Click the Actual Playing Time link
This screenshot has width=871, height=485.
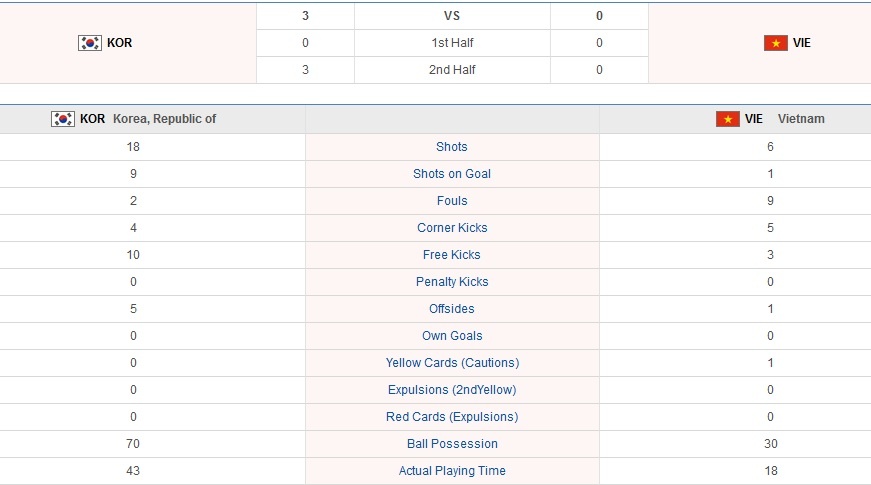click(x=452, y=471)
